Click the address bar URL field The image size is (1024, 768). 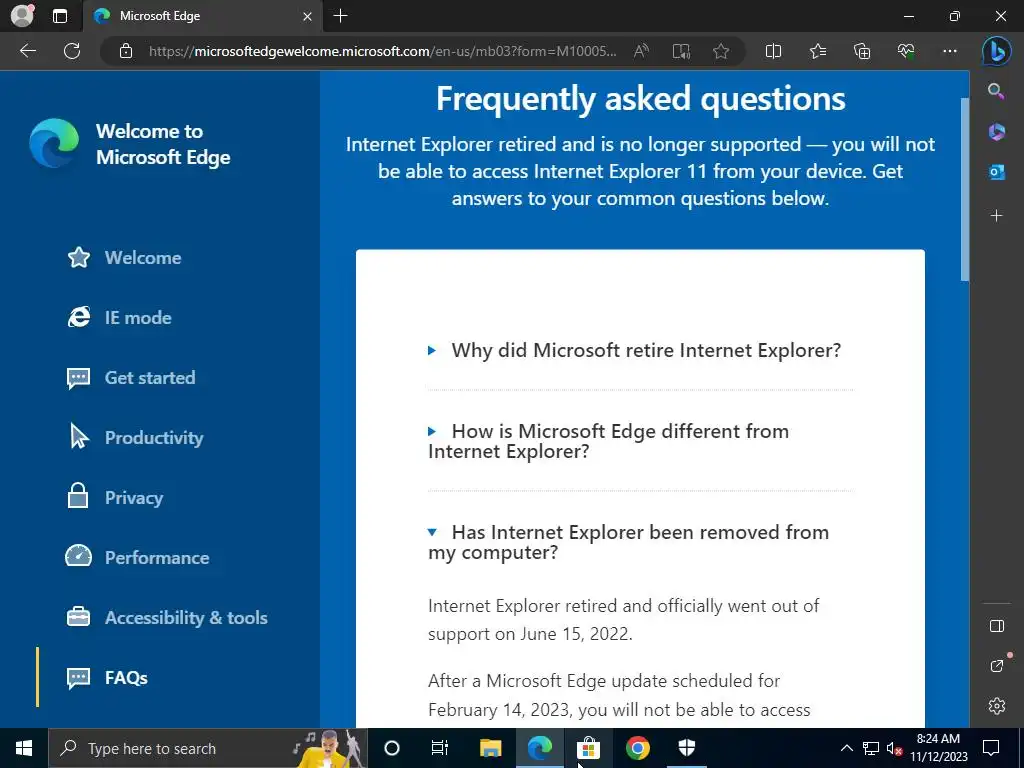coord(382,51)
